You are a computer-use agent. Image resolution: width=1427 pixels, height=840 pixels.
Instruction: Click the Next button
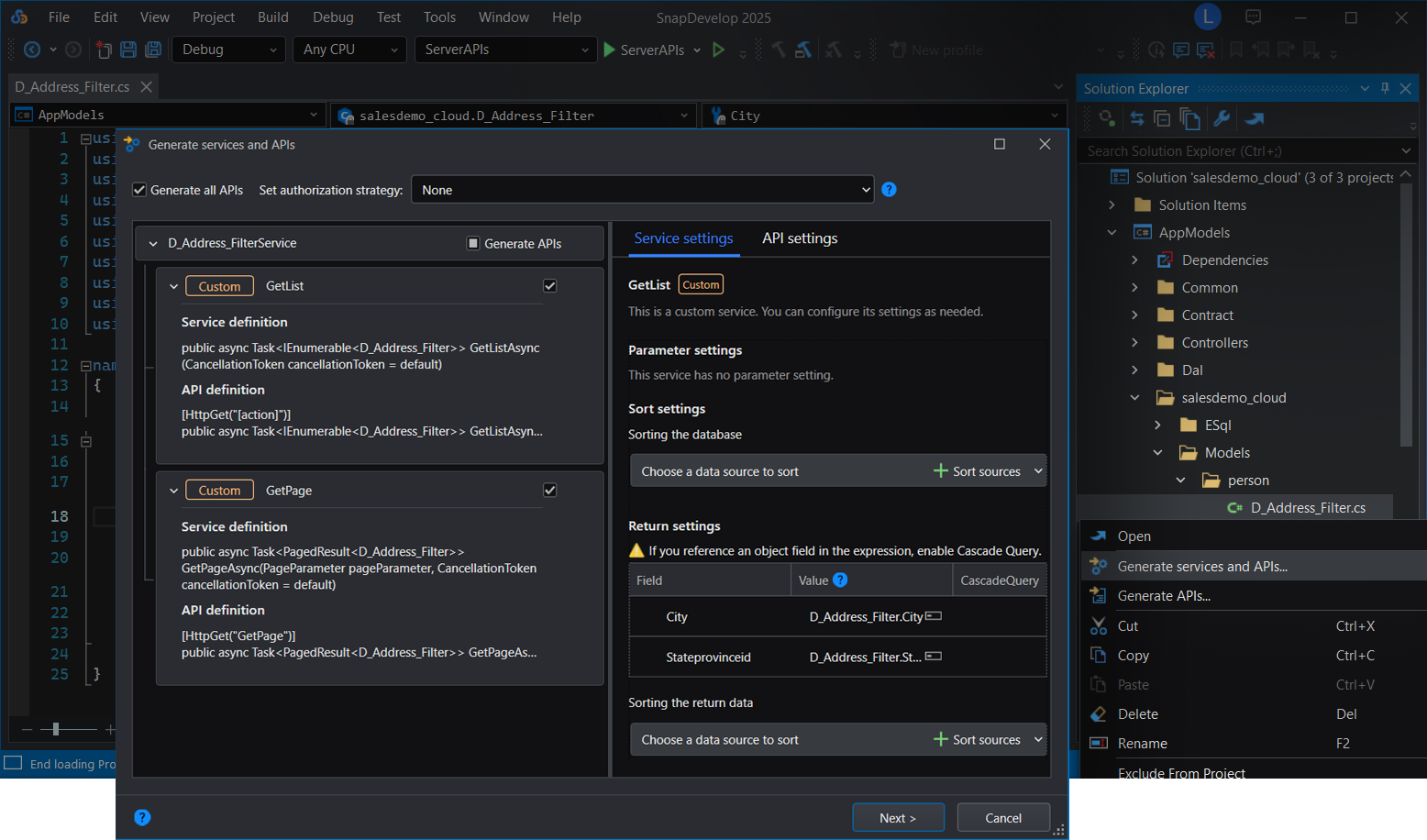pyautogui.click(x=898, y=818)
